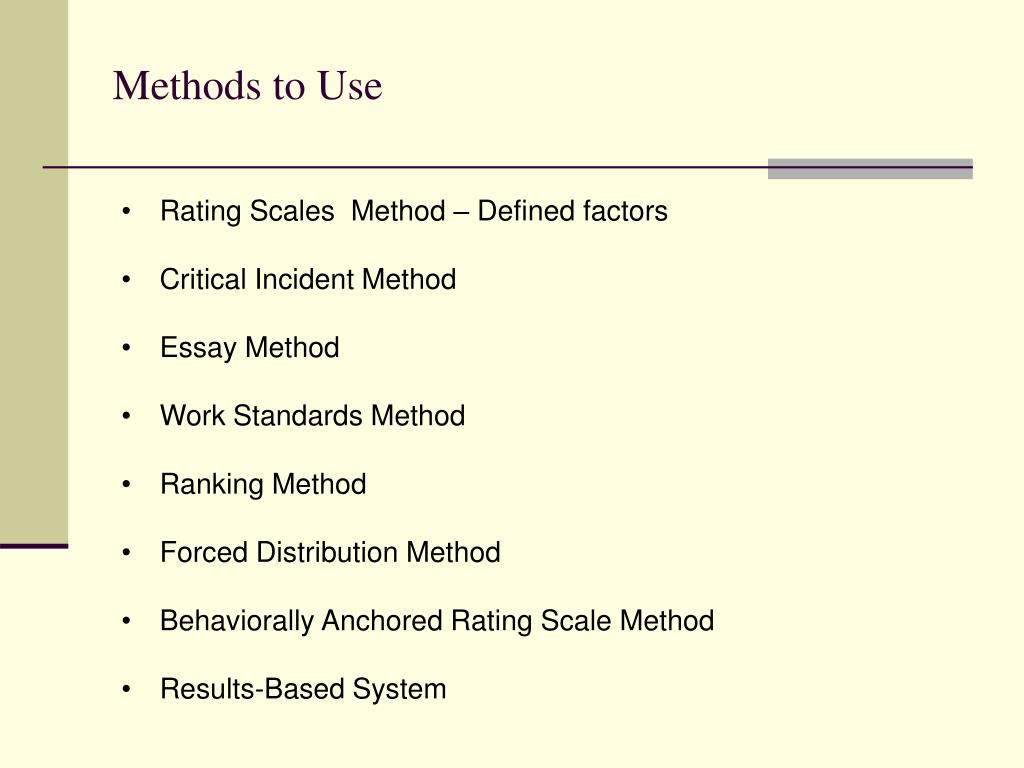Image resolution: width=1024 pixels, height=768 pixels.
Task: Click the "Work Standards Method" line
Action: click(x=312, y=416)
